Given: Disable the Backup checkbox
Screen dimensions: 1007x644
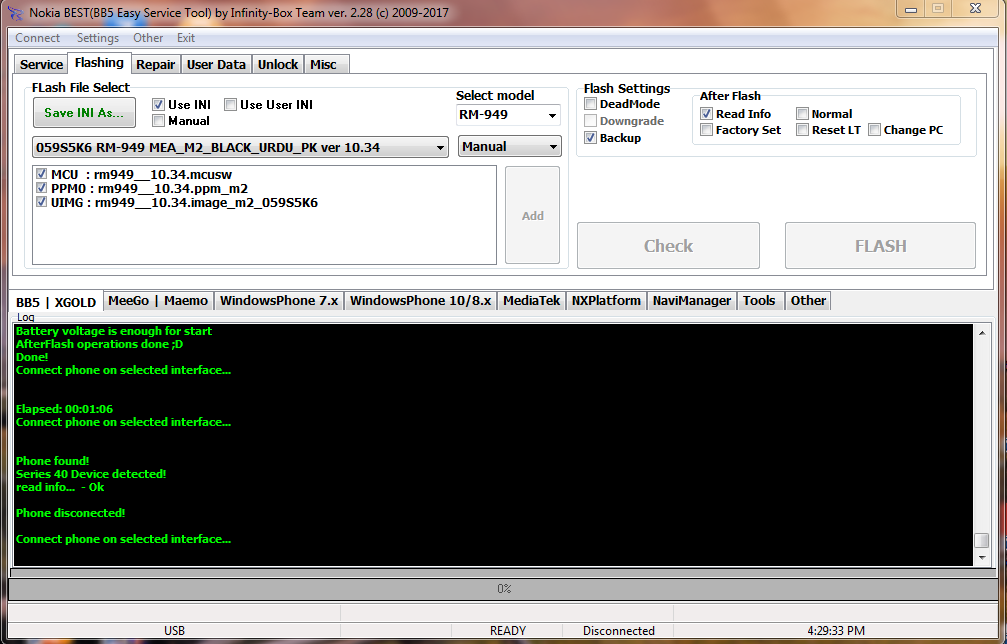Looking at the screenshot, I should click(x=590, y=137).
